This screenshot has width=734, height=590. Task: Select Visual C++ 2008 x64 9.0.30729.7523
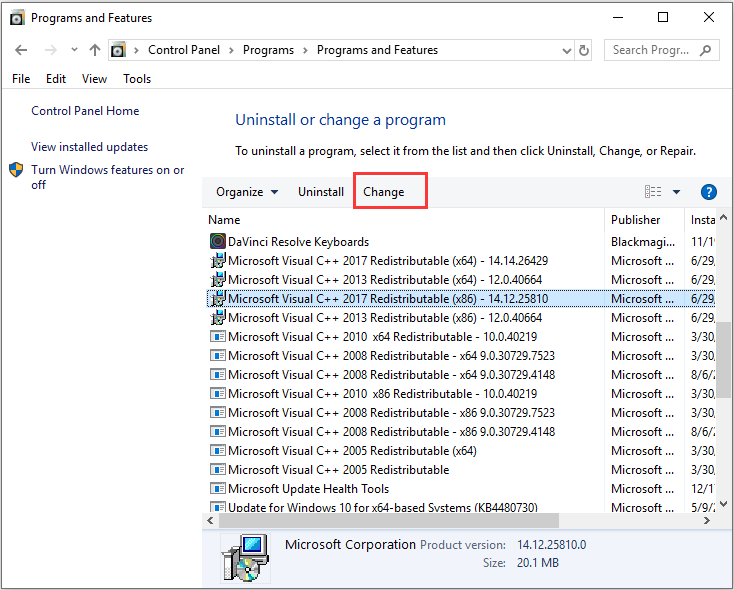click(x=391, y=356)
